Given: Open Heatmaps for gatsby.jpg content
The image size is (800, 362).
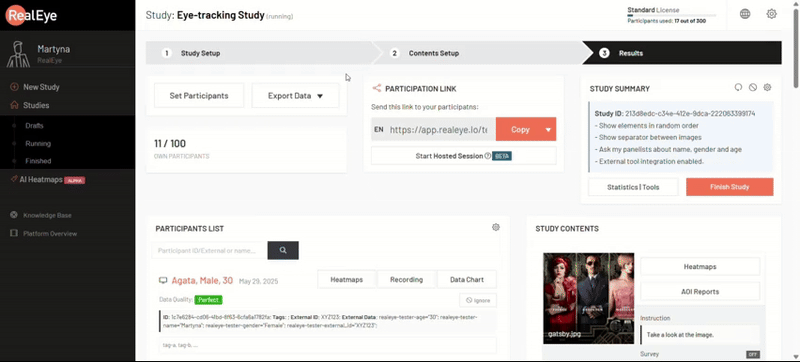Looking at the screenshot, I should [x=700, y=267].
